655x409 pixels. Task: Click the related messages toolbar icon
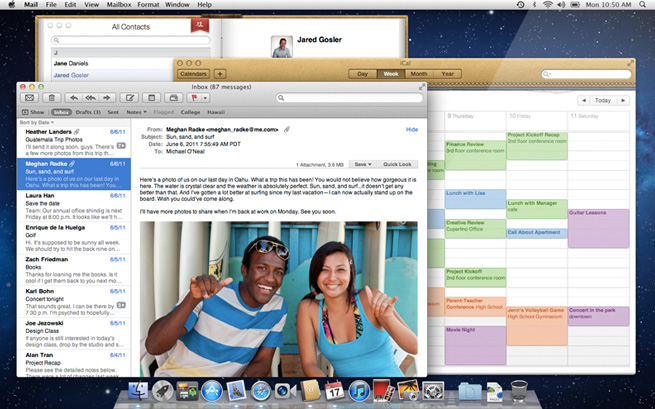[174, 98]
